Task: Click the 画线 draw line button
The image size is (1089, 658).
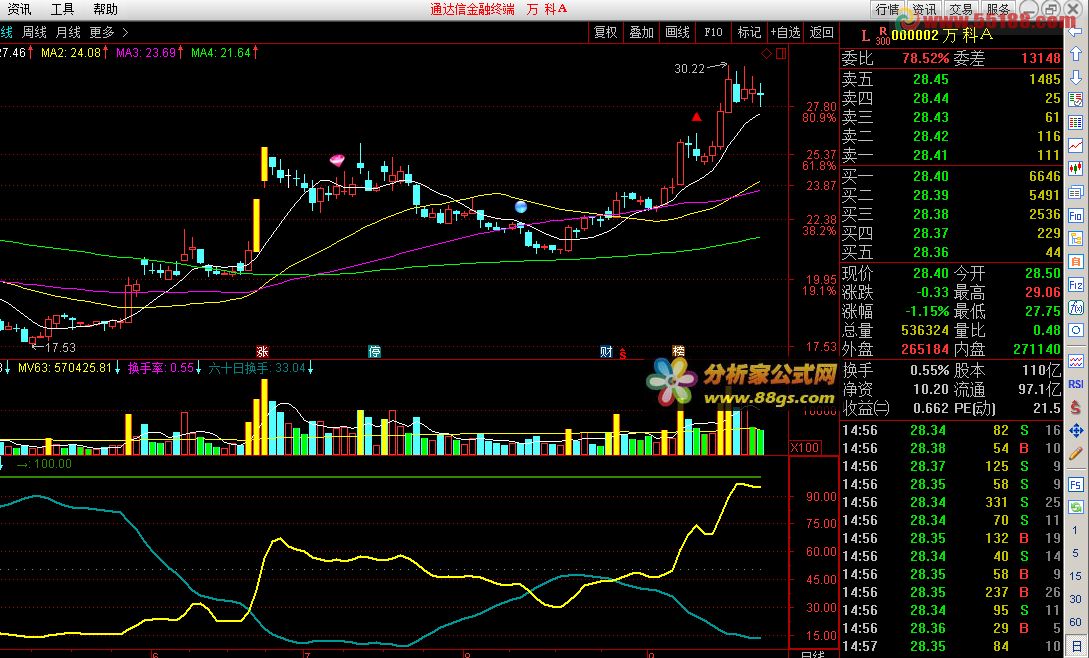Action: pyautogui.click(x=677, y=32)
